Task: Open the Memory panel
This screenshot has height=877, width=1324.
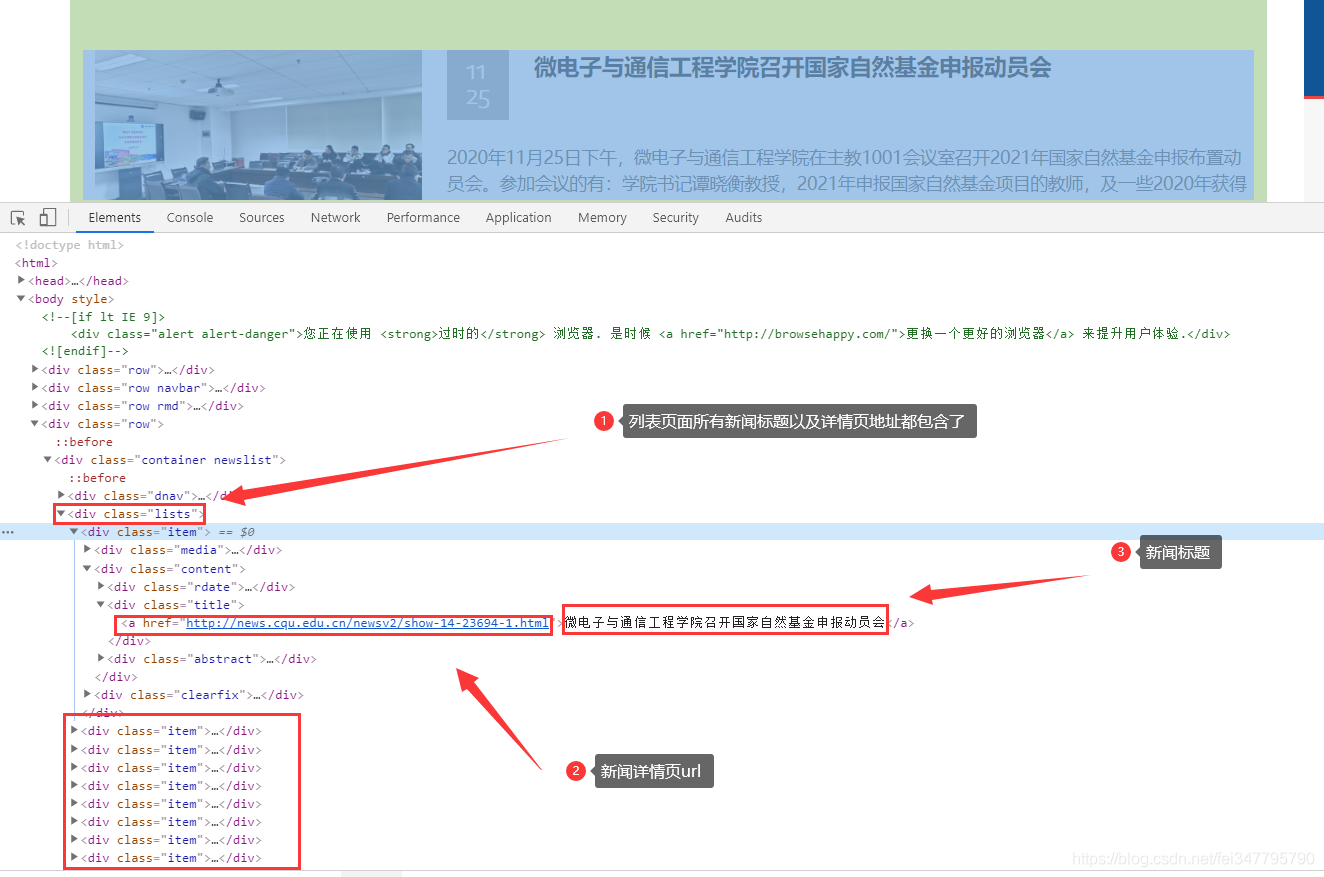Action: (601, 217)
